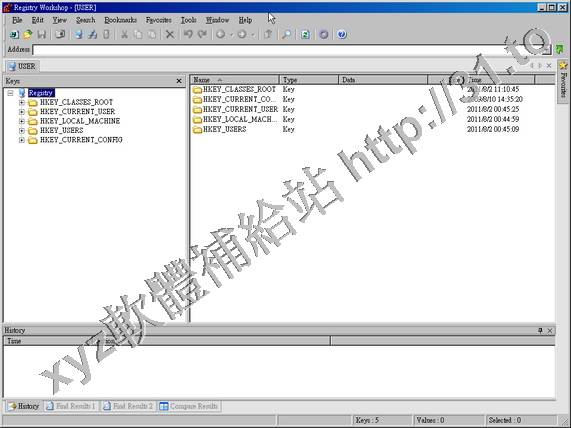The image size is (571, 428).
Task: Open the Search menu
Action: point(86,20)
